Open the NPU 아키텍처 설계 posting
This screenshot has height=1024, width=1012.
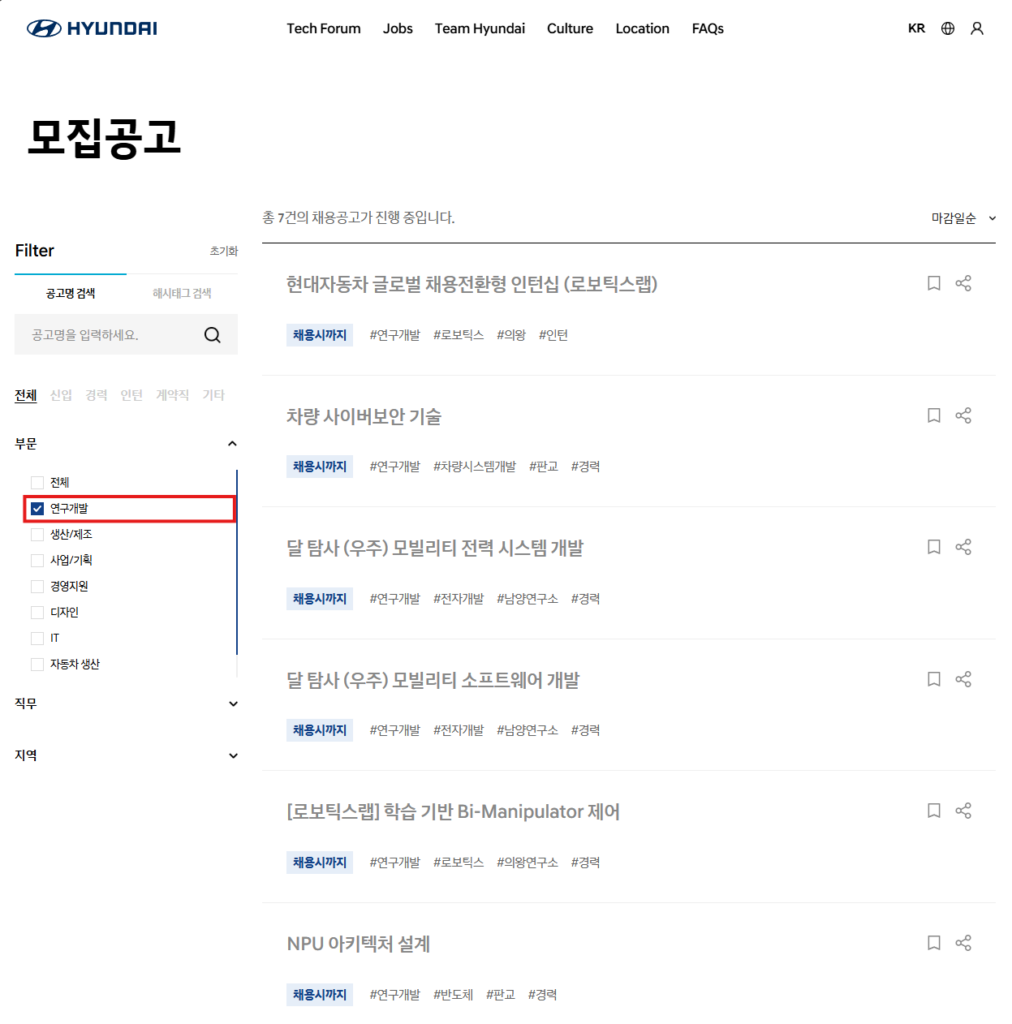pyautogui.click(x=358, y=944)
